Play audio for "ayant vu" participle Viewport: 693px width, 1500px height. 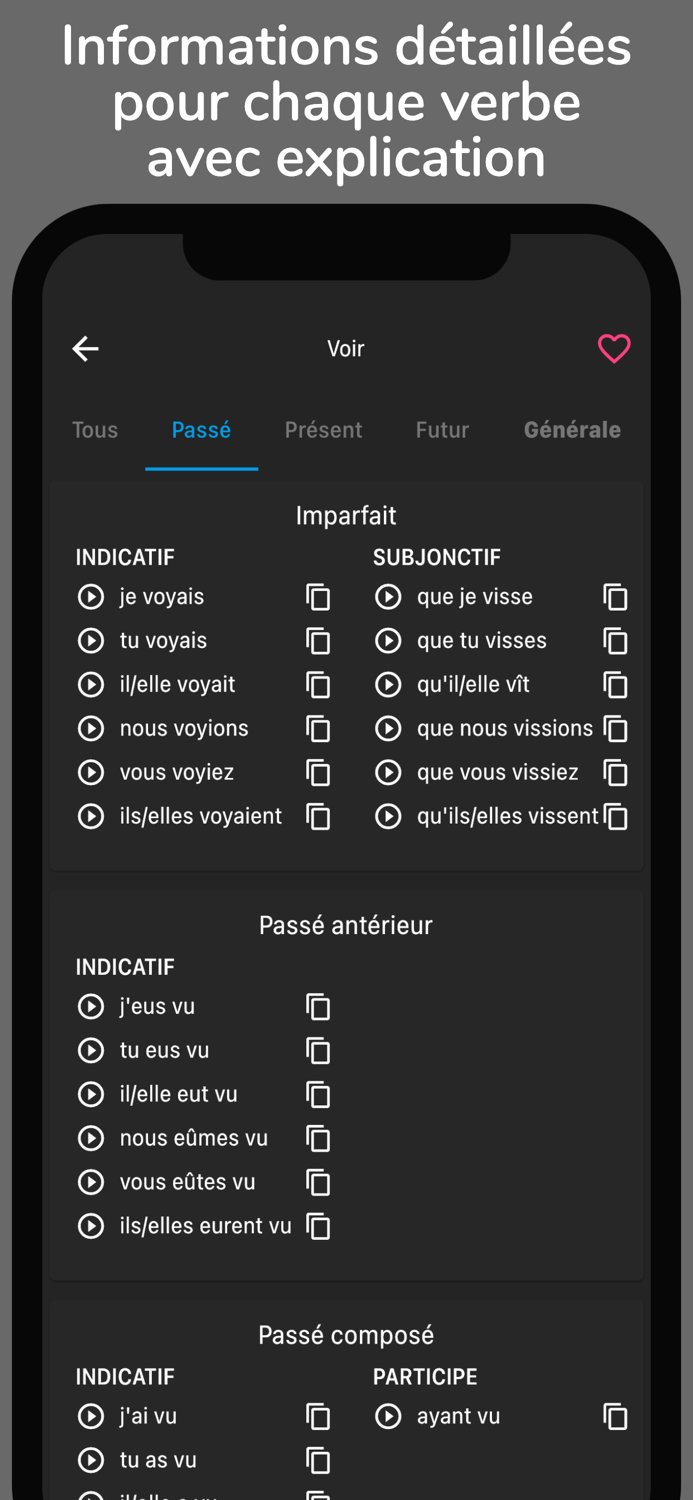pyautogui.click(x=388, y=1416)
